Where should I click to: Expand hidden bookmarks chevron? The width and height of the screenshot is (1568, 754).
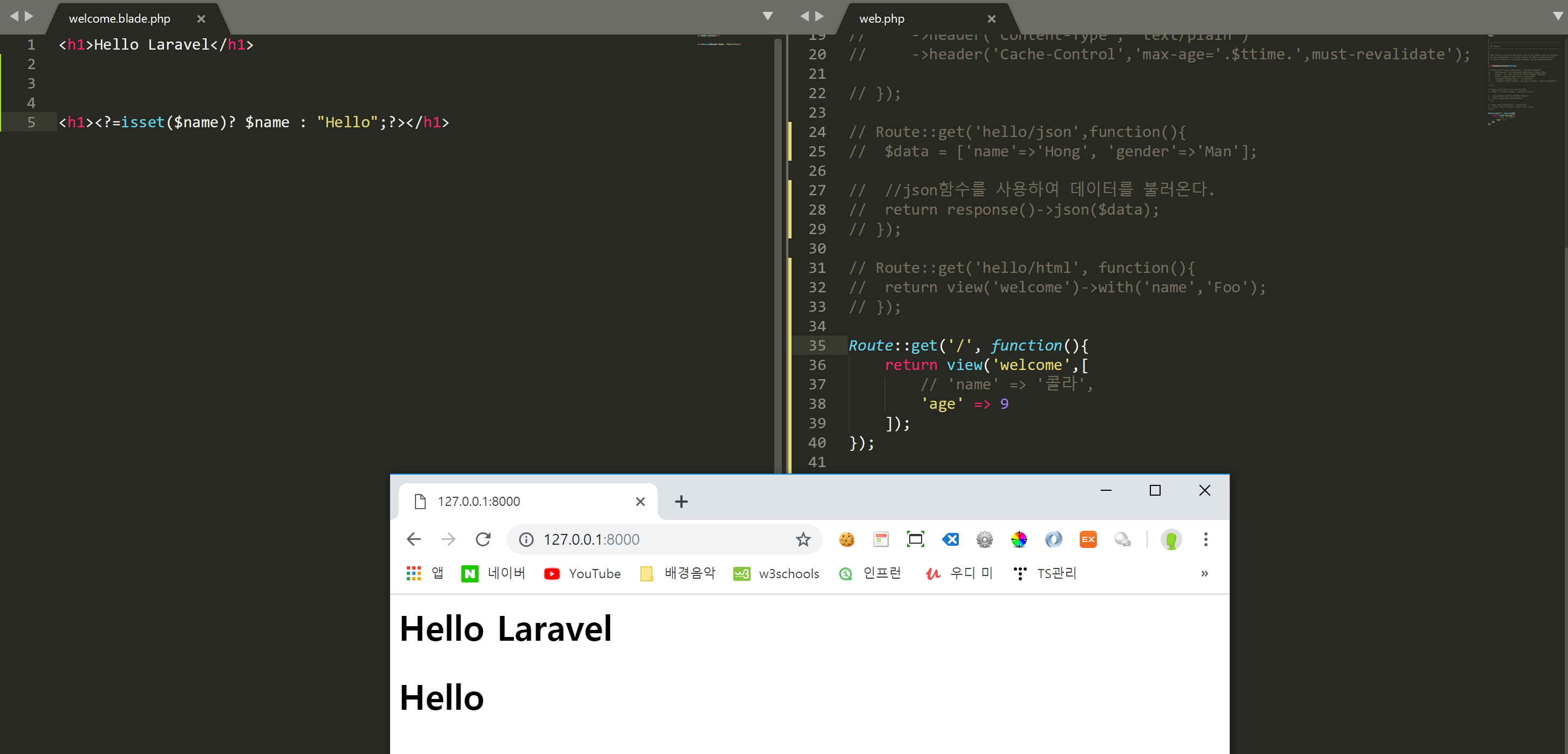(1204, 573)
